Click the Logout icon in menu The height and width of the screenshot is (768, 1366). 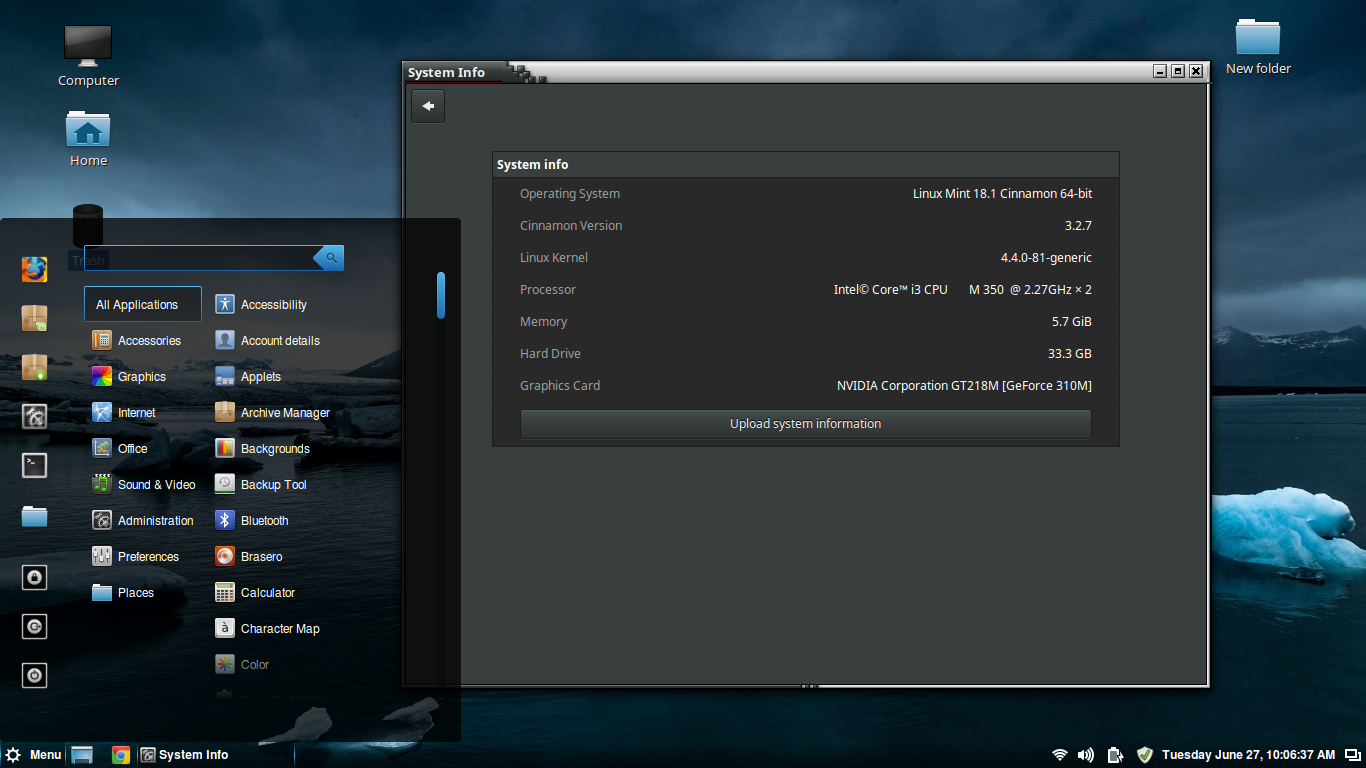coord(35,626)
